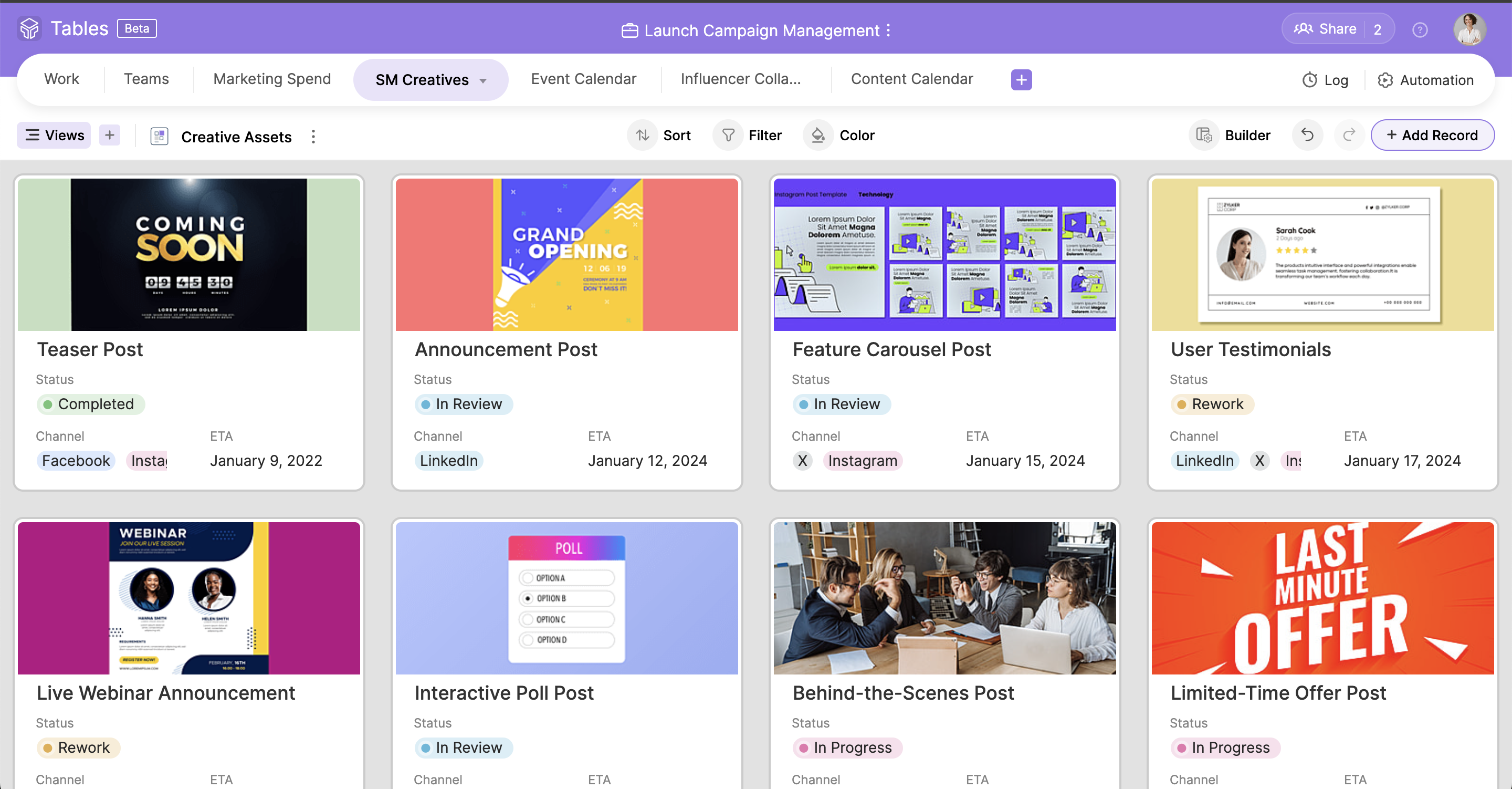This screenshot has height=789, width=1512.
Task: Click the undo icon
Action: [x=1307, y=134]
